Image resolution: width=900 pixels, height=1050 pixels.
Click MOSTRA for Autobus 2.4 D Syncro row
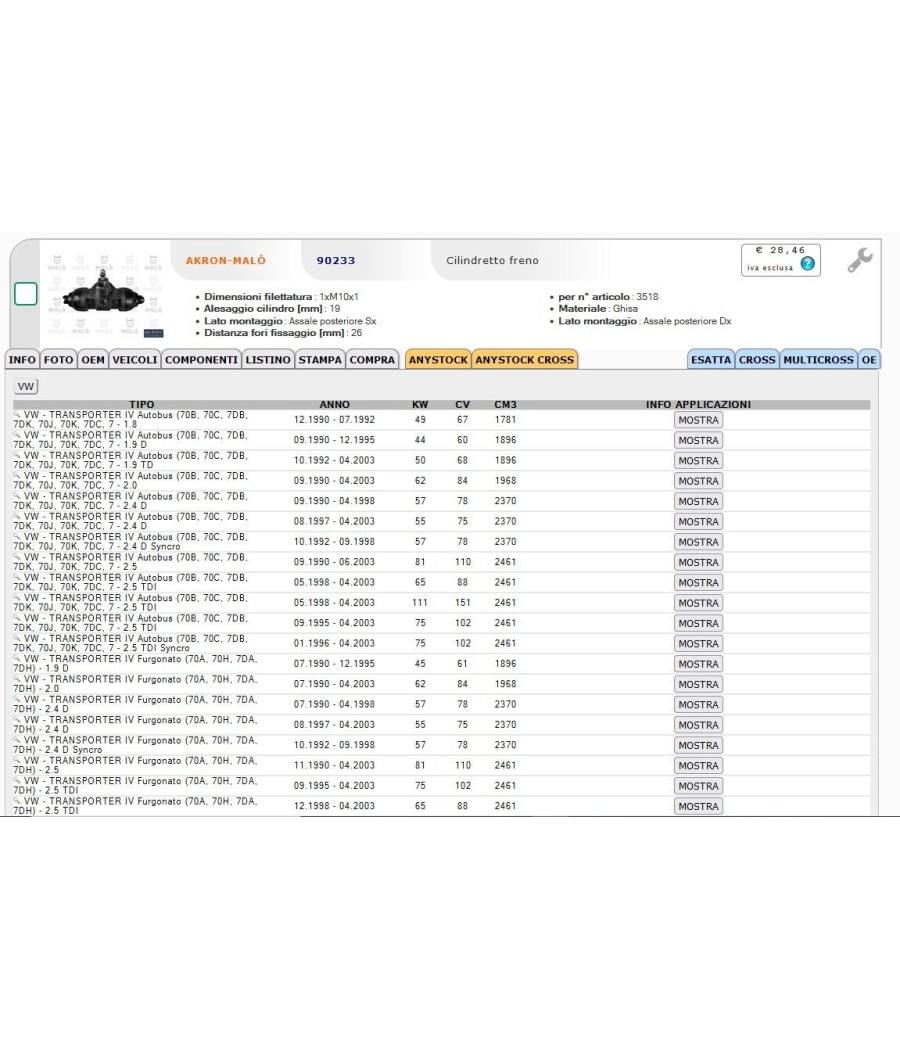[x=698, y=542]
